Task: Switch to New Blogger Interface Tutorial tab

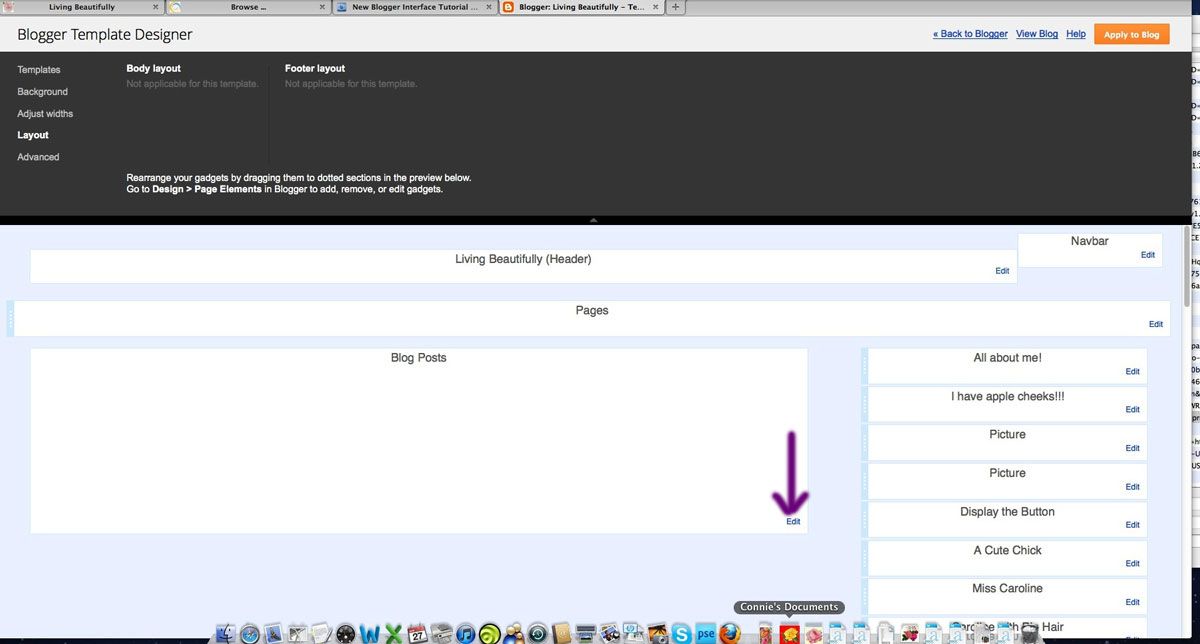Action: [414, 7]
